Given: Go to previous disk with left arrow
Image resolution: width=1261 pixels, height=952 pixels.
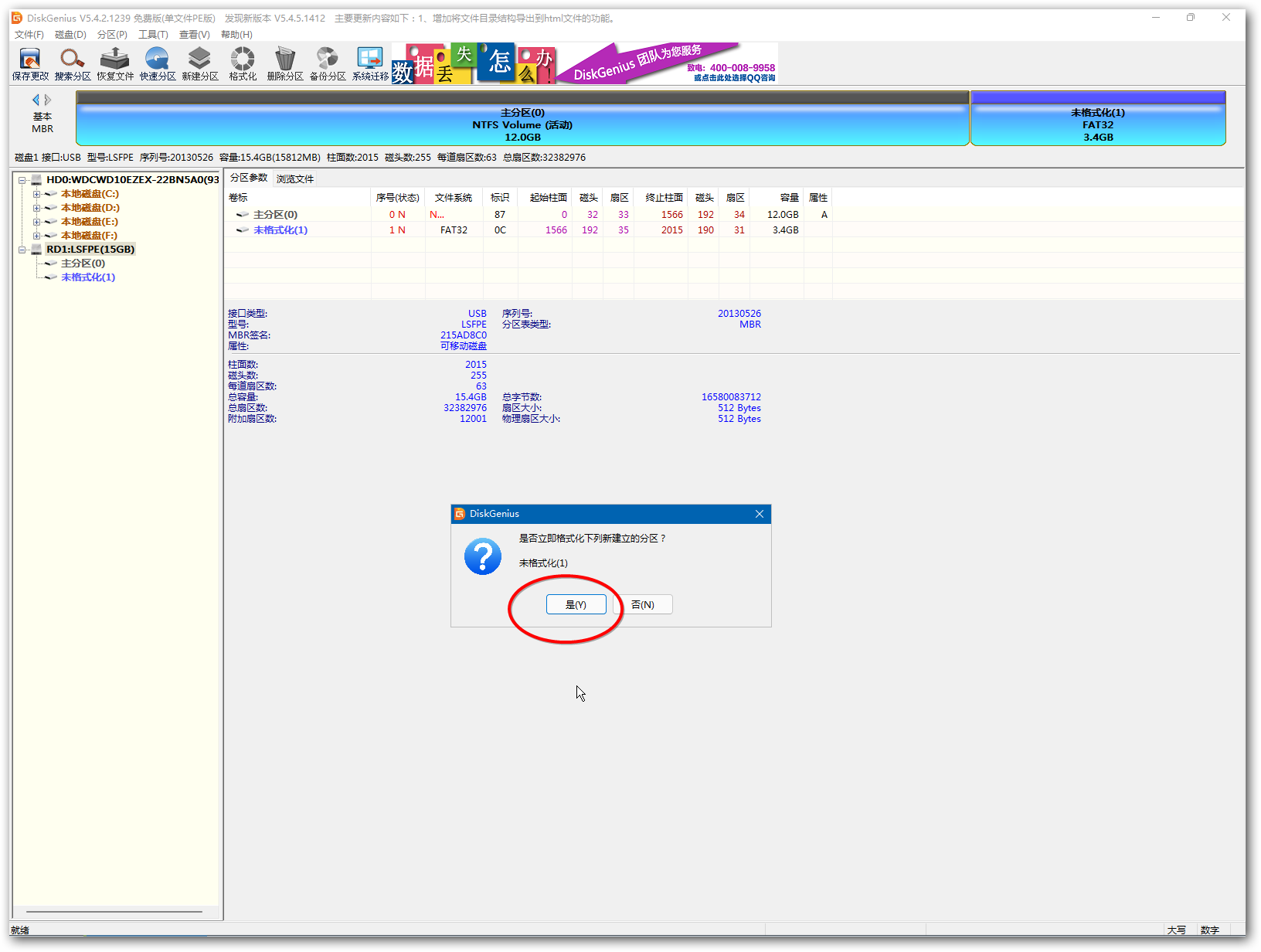Looking at the screenshot, I should pyautogui.click(x=36, y=100).
